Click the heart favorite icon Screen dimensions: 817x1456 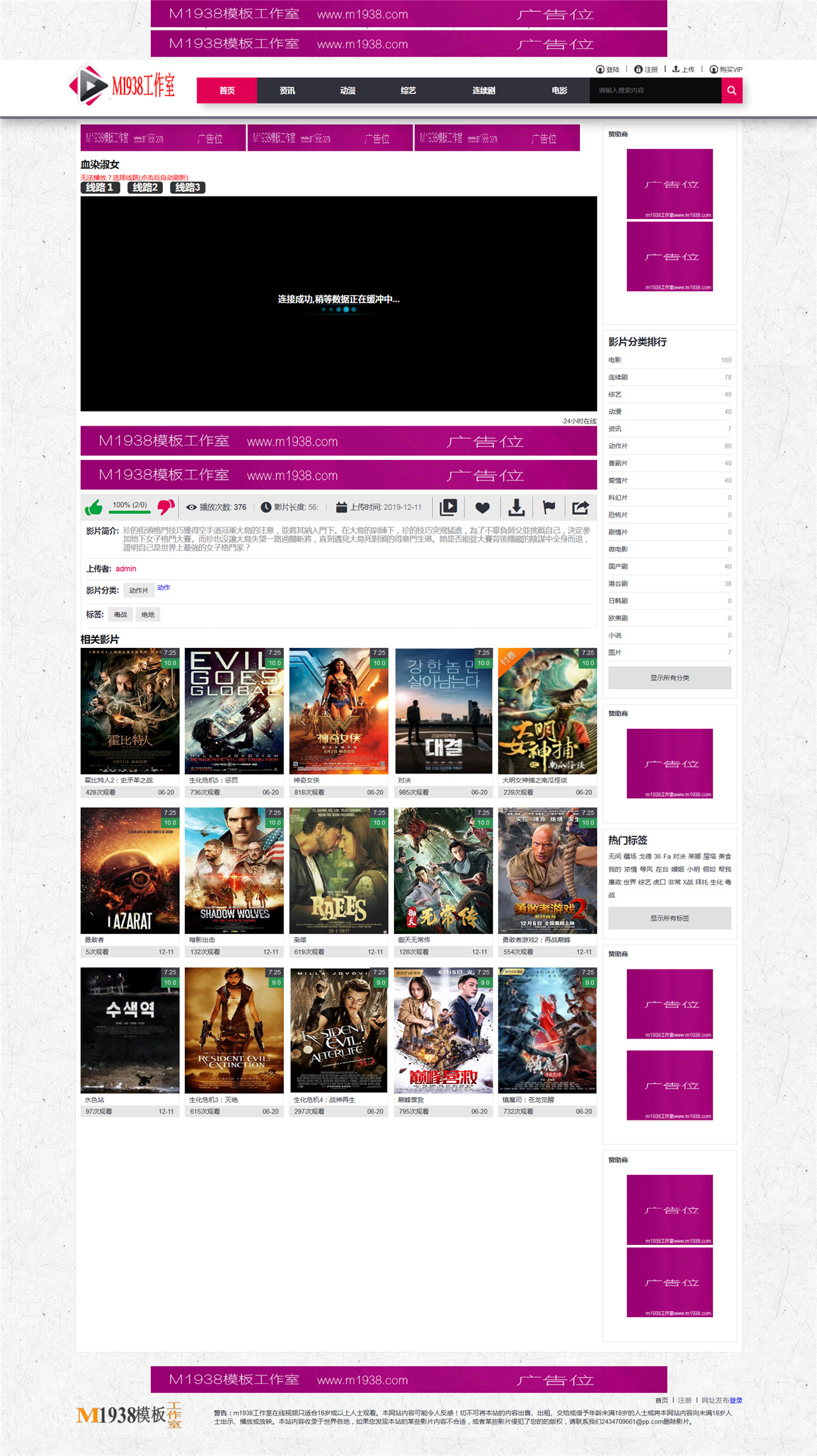pos(483,508)
